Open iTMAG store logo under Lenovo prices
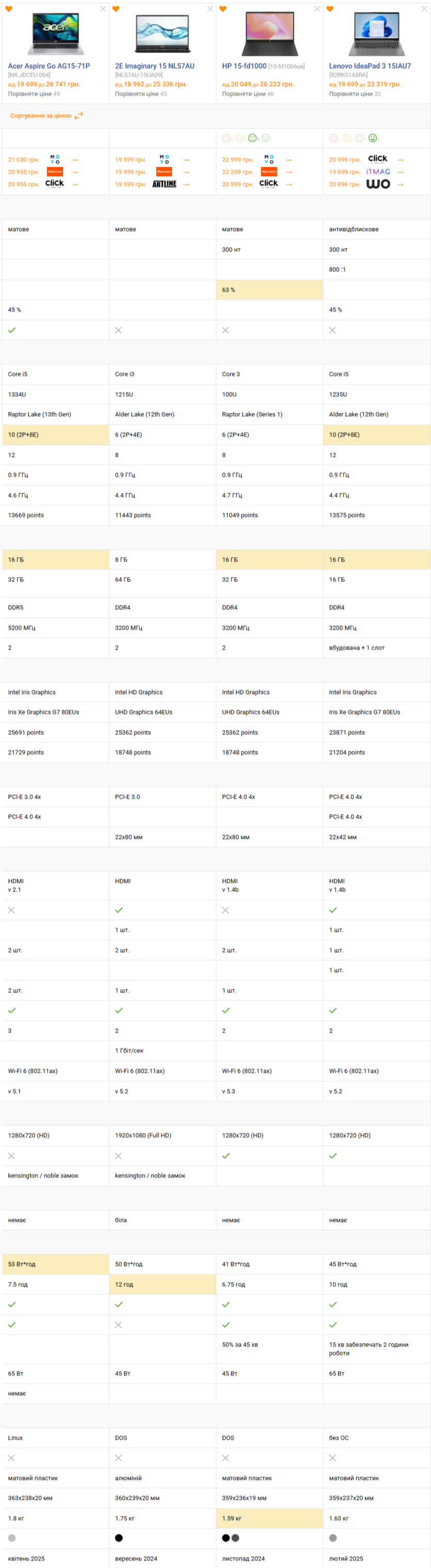Viewport: 431px width, 1568px height. (378, 172)
